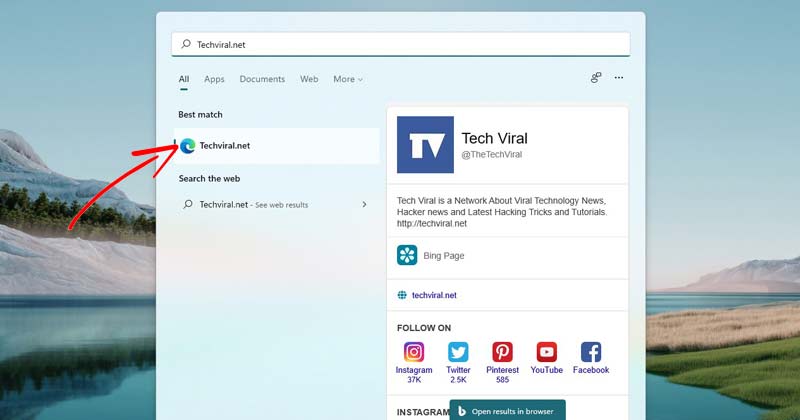
Task: Open the Instagram follow icon
Action: pos(414,352)
